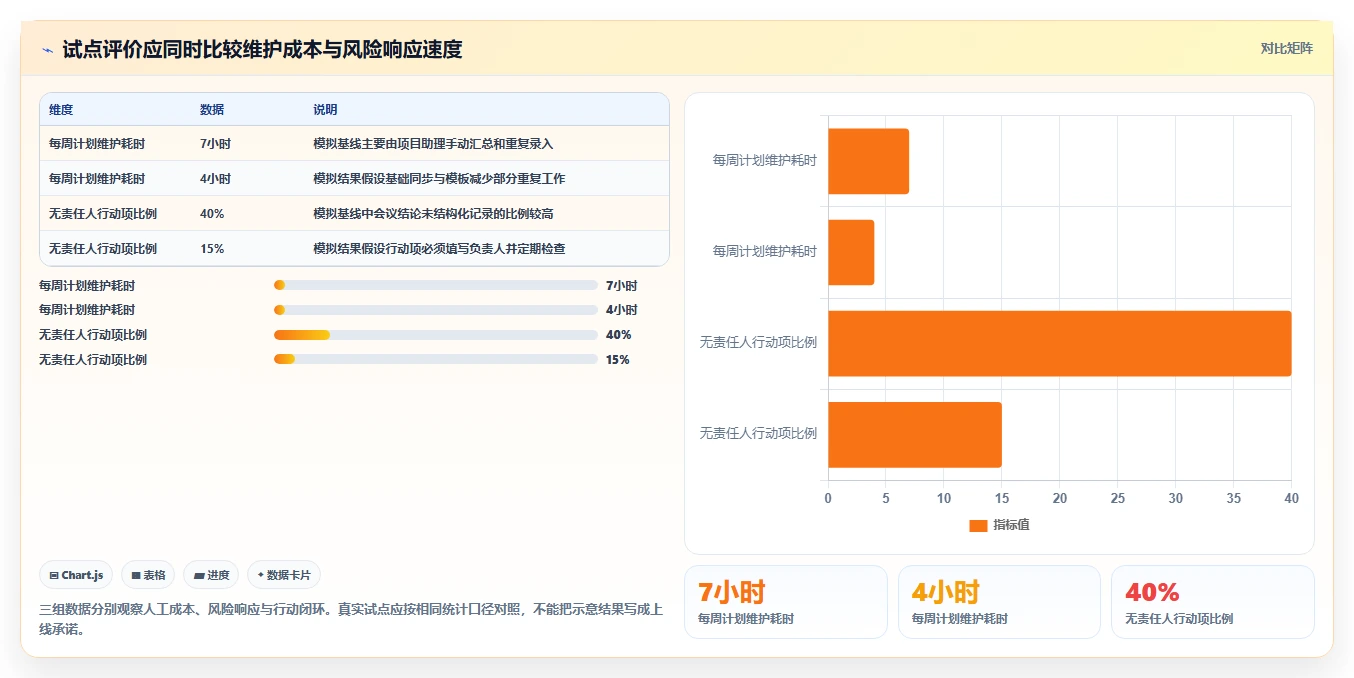Click 每周计划维护耗时 in the table's 4小时 row
The image size is (1354, 678).
[97, 179]
